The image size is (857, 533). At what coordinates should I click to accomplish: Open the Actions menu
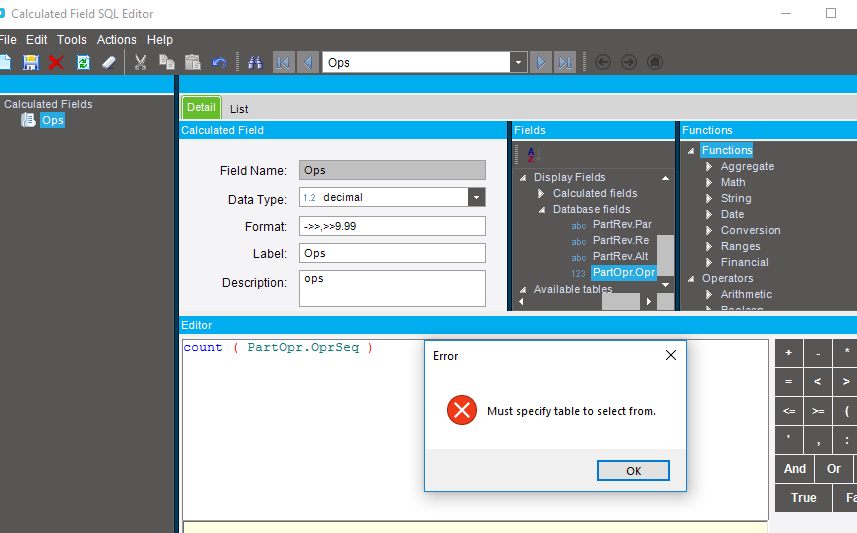coord(116,40)
